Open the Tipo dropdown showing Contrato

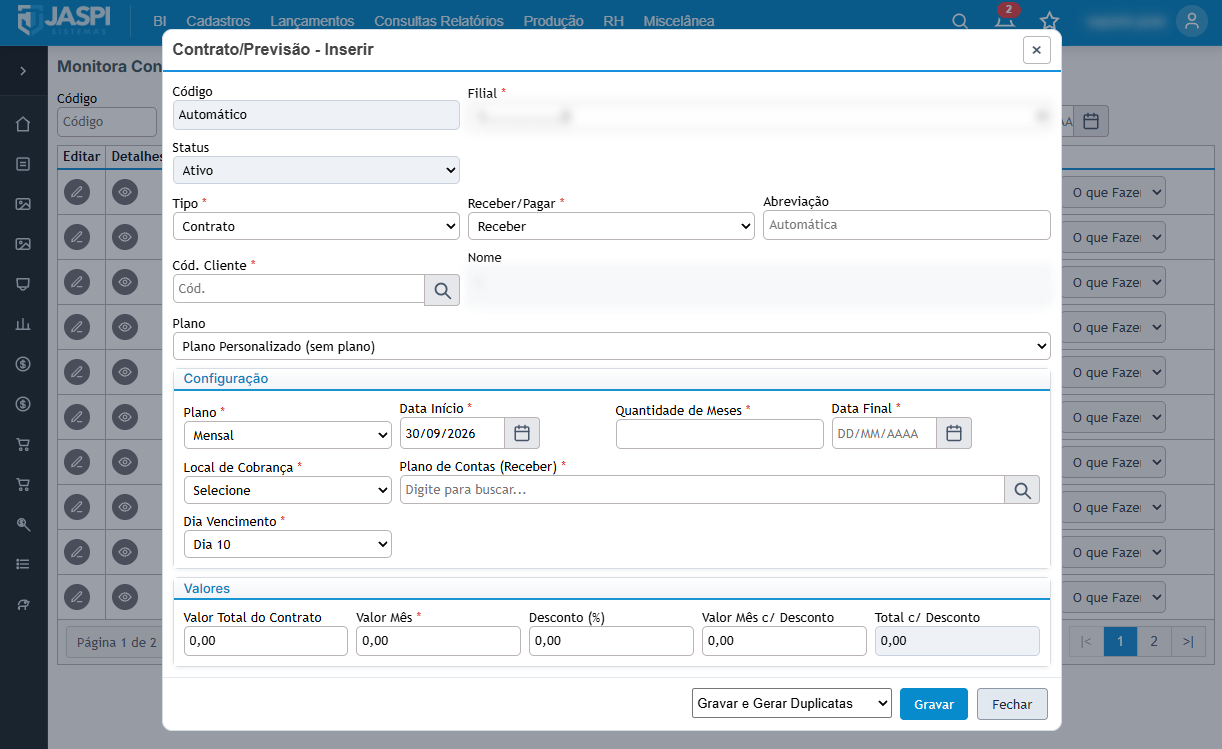(x=316, y=226)
